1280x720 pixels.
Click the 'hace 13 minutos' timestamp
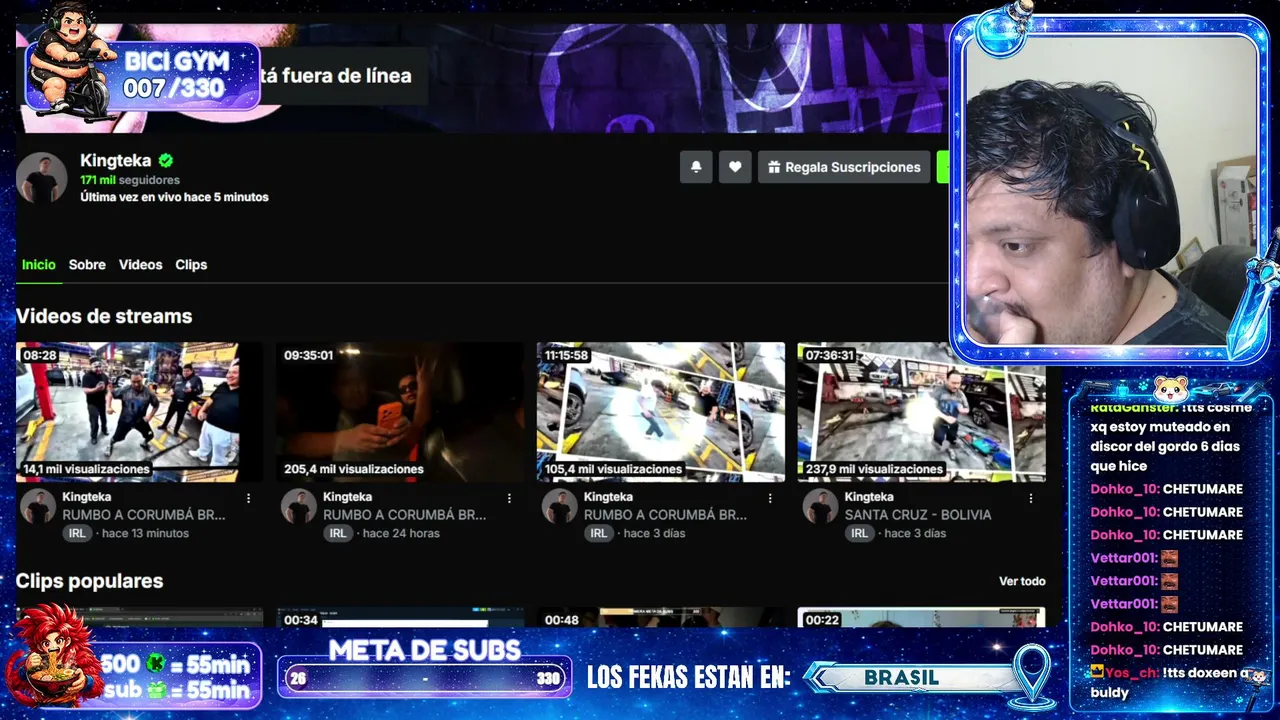(x=145, y=534)
